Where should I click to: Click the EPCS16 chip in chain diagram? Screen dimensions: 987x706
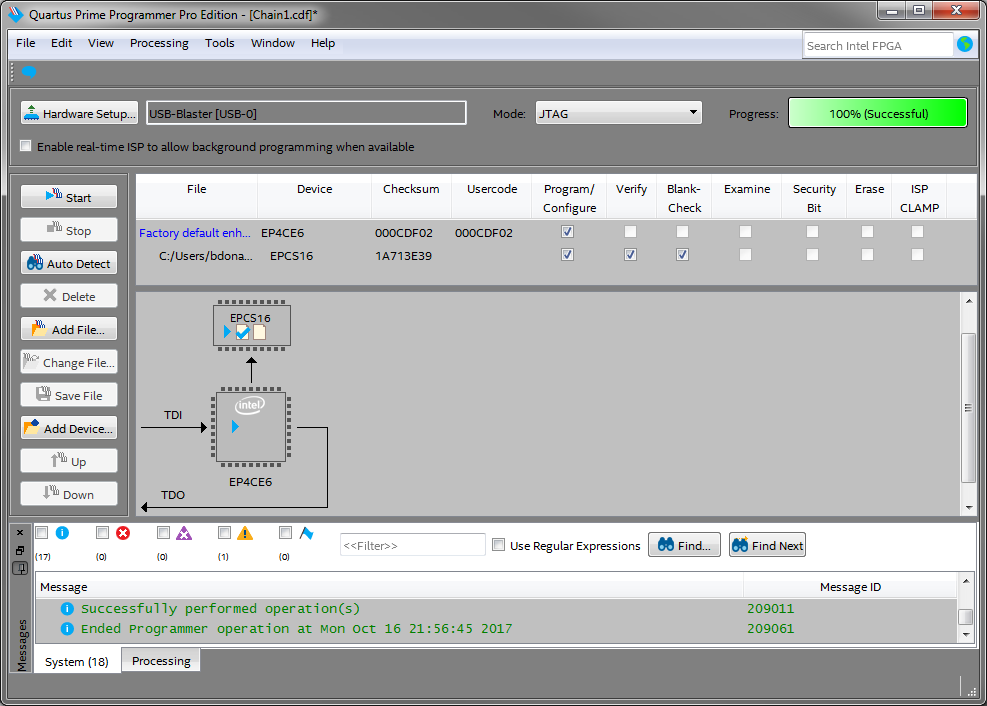(x=252, y=326)
